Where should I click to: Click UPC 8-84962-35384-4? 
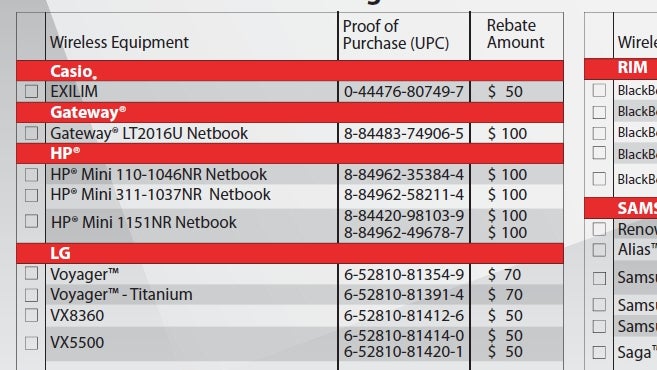click(404, 175)
